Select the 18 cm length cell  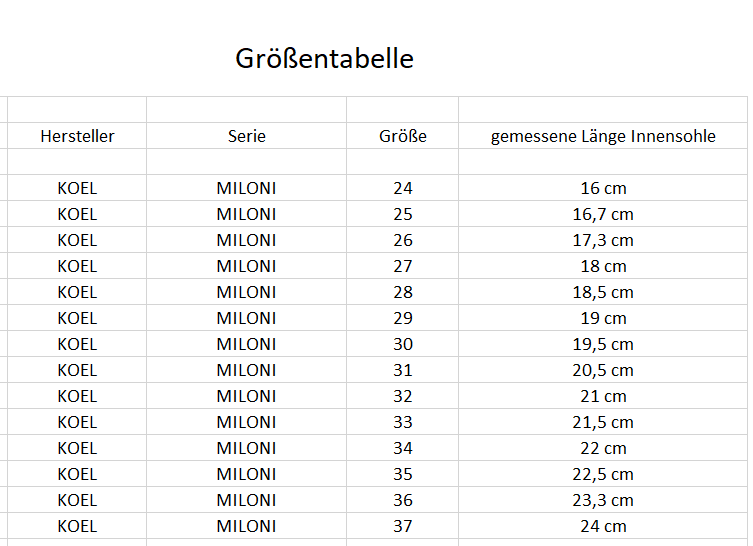tap(603, 266)
